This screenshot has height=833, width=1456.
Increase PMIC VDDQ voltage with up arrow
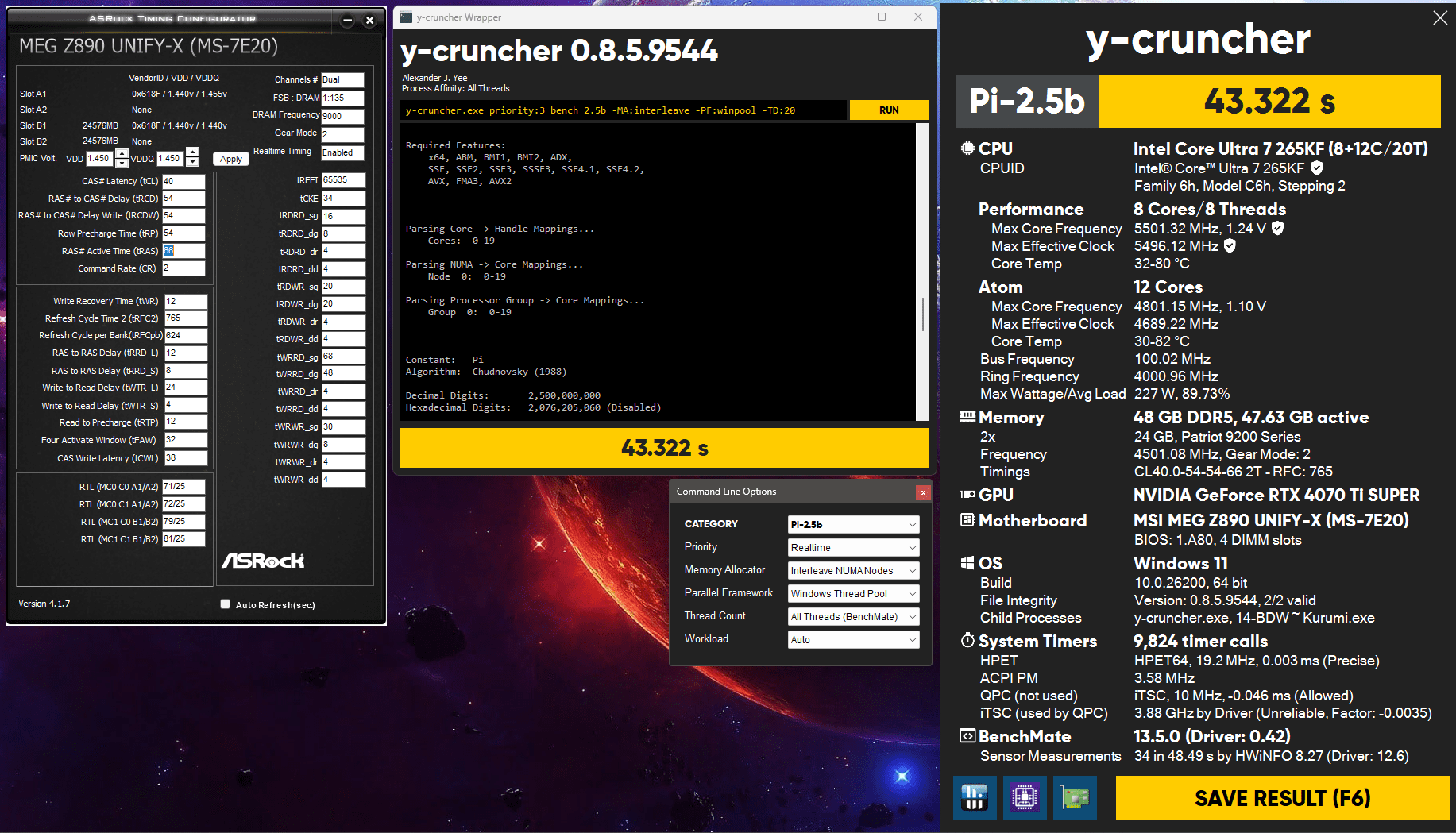(192, 152)
